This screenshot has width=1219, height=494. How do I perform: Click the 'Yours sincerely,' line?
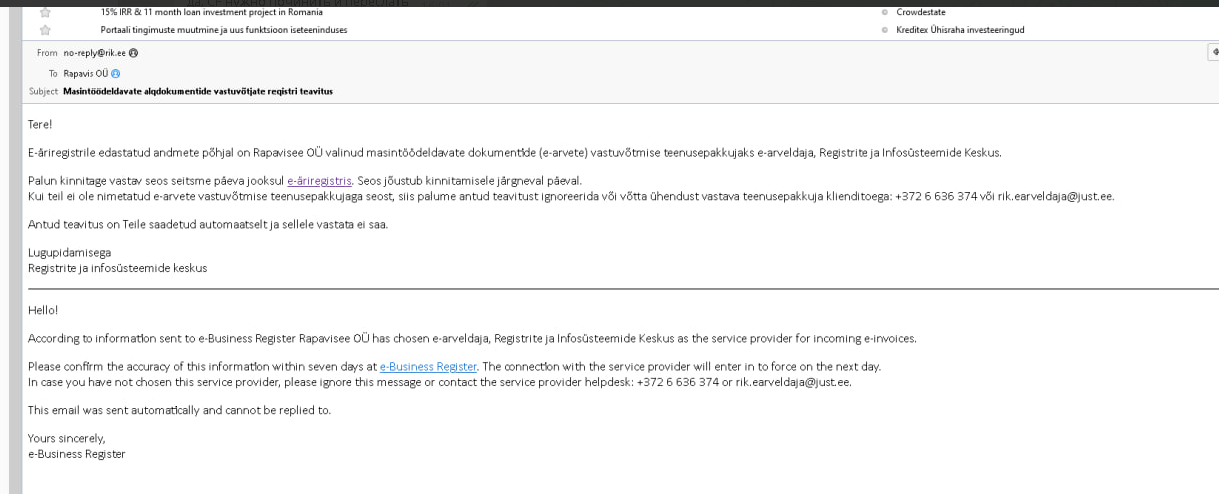pyautogui.click(x=66, y=439)
